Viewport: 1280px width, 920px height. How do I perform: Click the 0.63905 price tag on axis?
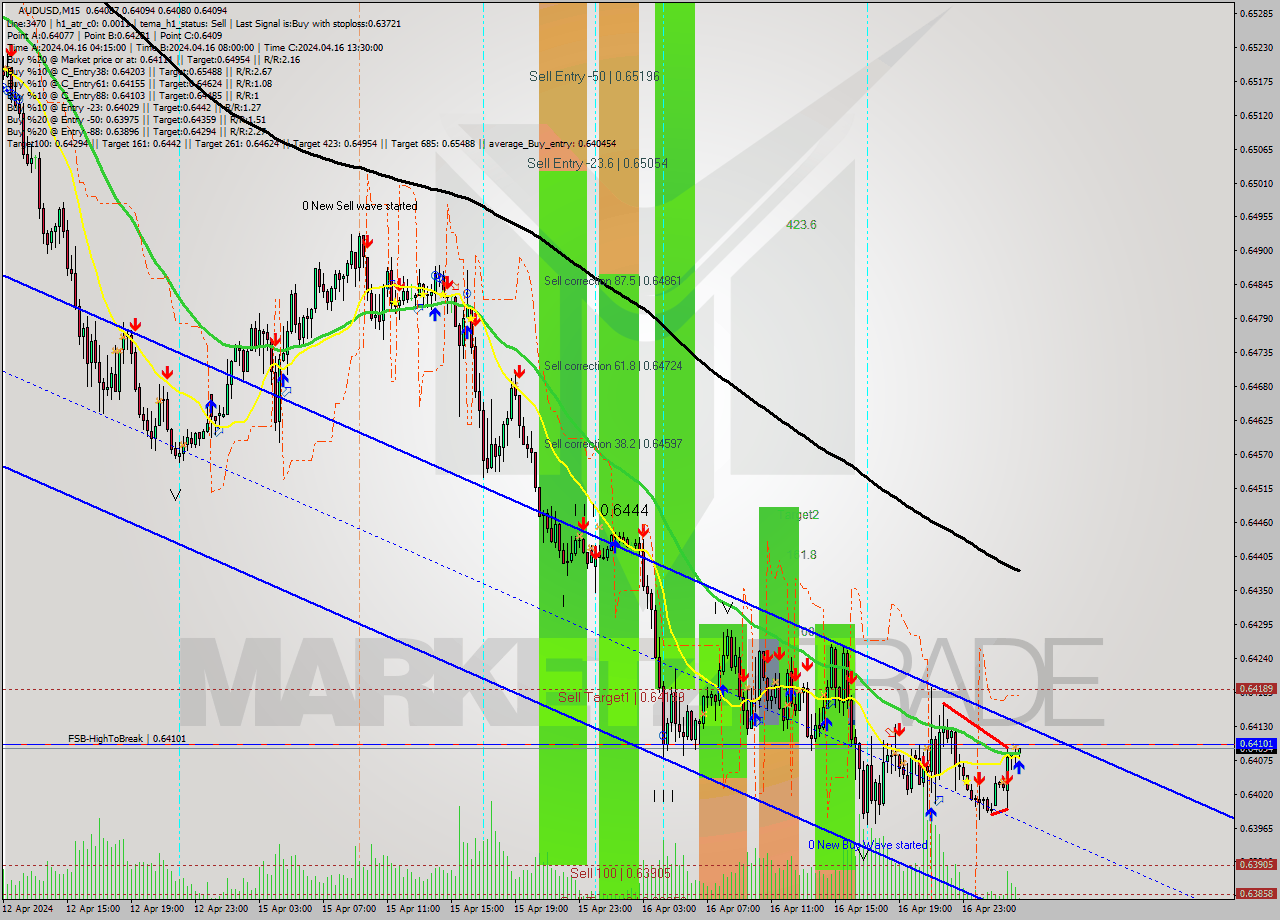[1257, 865]
